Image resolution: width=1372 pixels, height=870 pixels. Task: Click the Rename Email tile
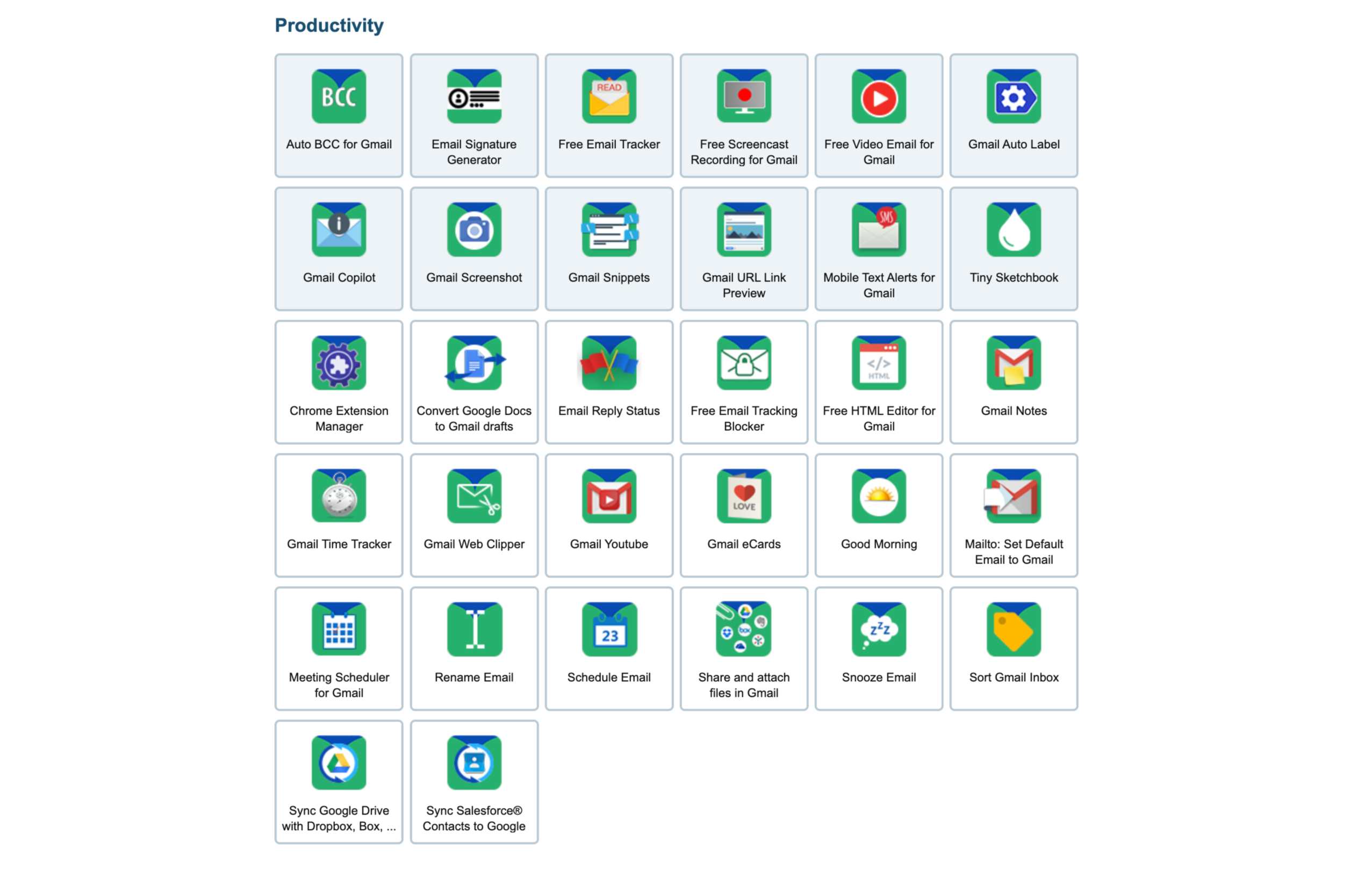473,649
